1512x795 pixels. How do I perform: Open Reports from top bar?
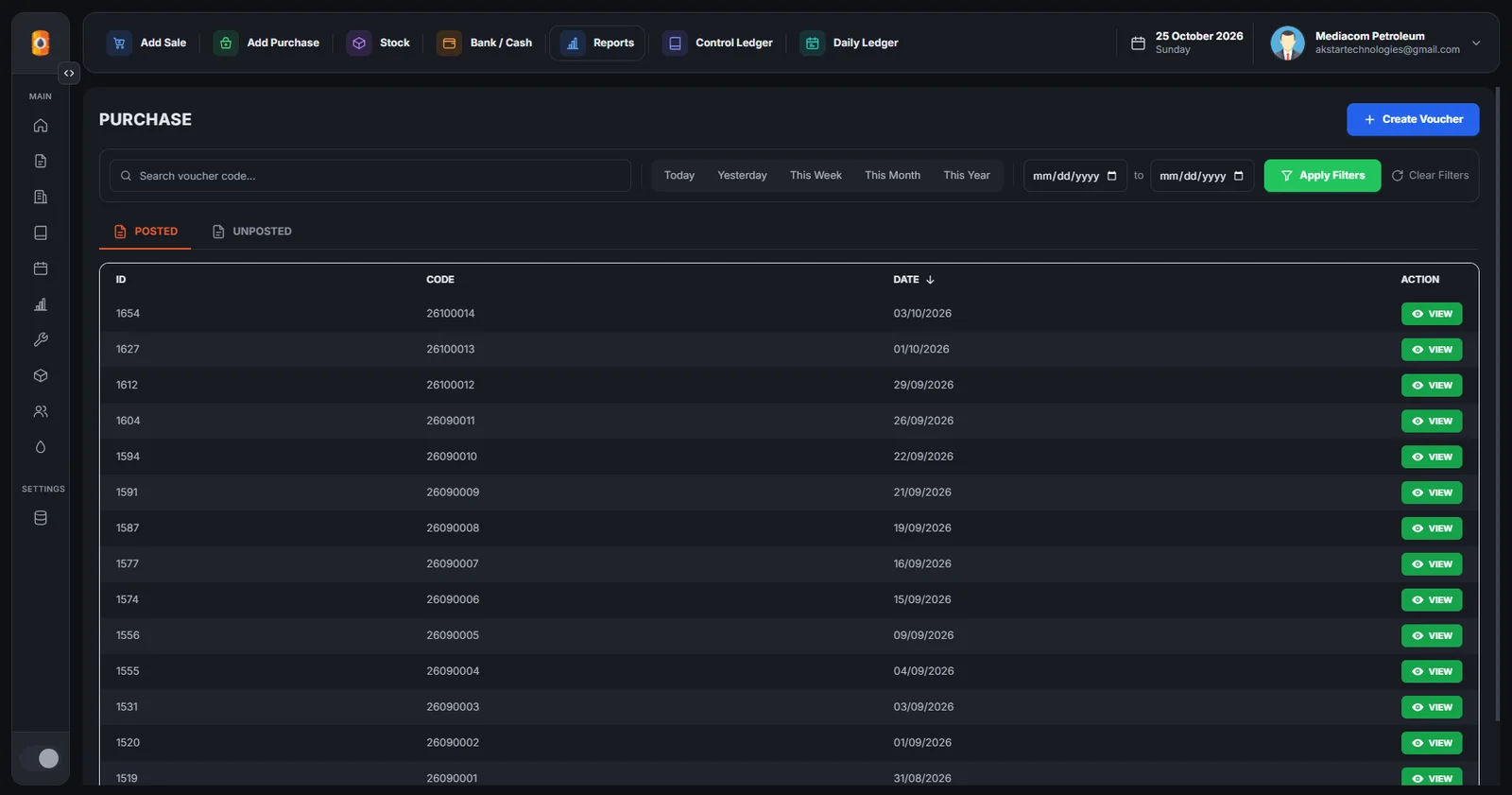[597, 43]
